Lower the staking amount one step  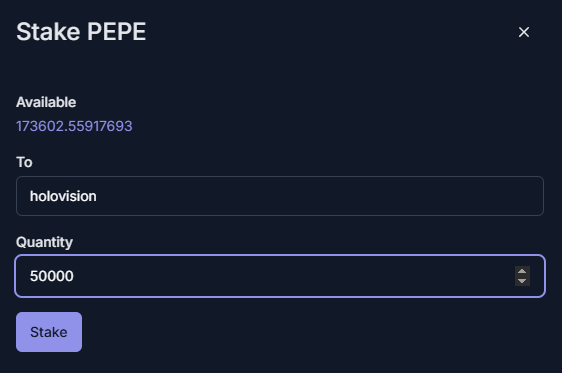coord(522,281)
